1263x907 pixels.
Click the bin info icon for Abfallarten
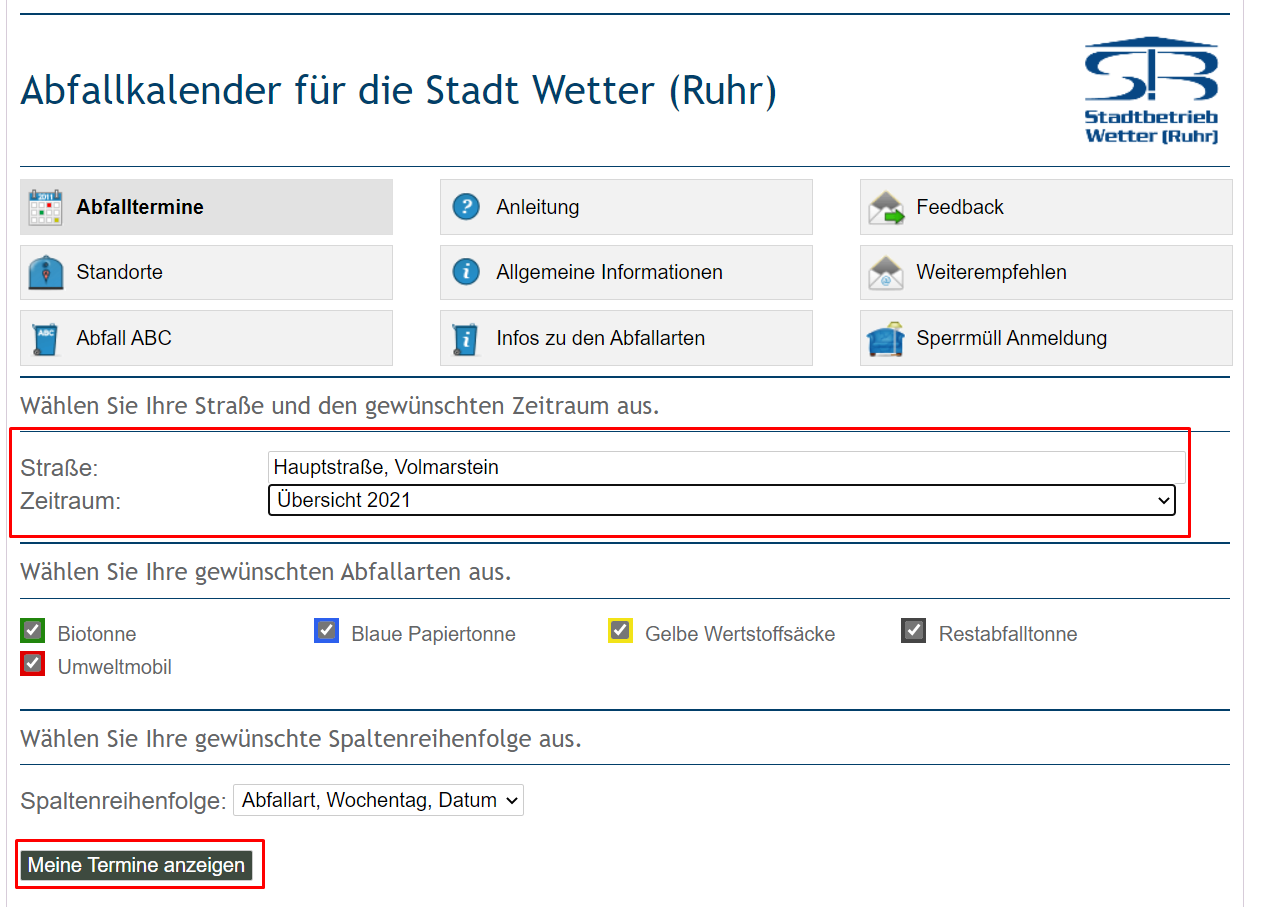click(x=466, y=339)
